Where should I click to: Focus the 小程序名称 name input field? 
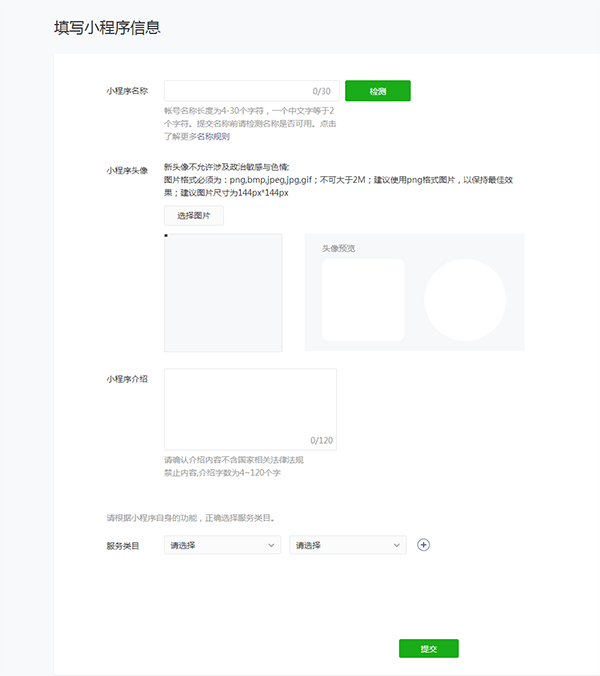[236, 91]
